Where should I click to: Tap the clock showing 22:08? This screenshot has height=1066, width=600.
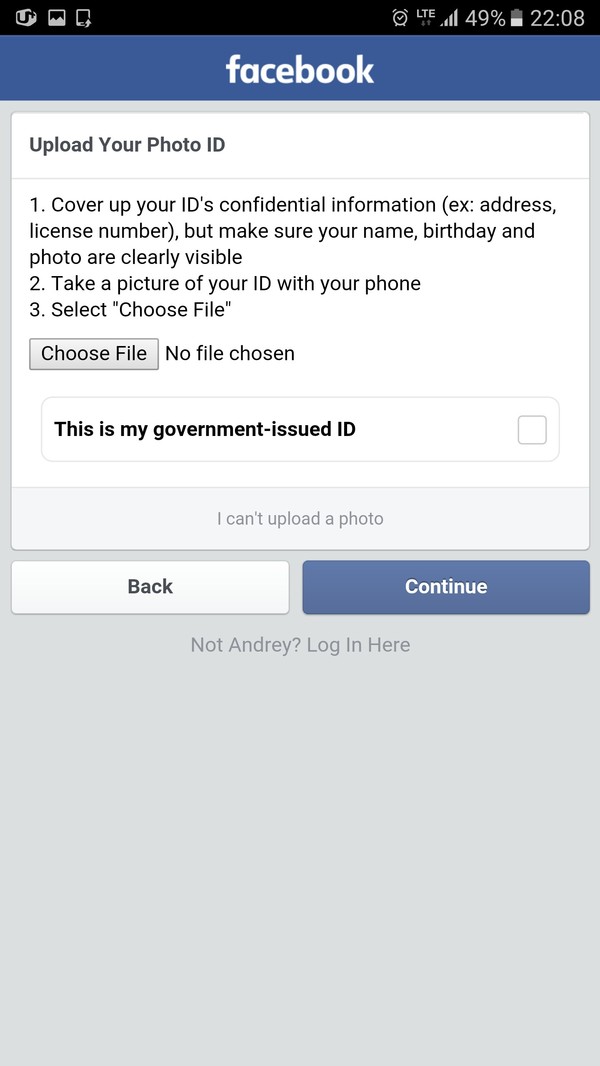point(558,17)
